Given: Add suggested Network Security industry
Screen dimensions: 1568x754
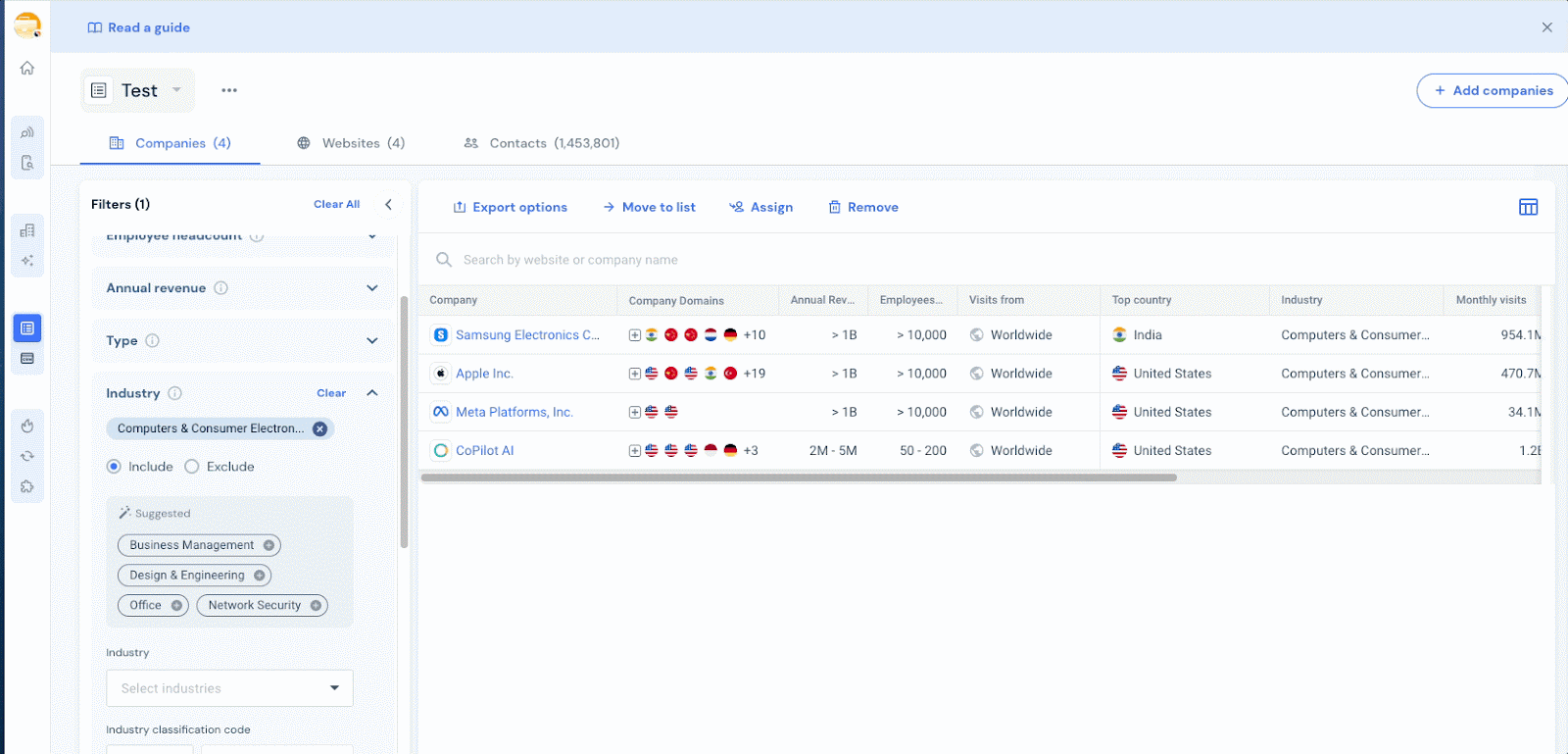Looking at the screenshot, I should pyautogui.click(x=317, y=606).
